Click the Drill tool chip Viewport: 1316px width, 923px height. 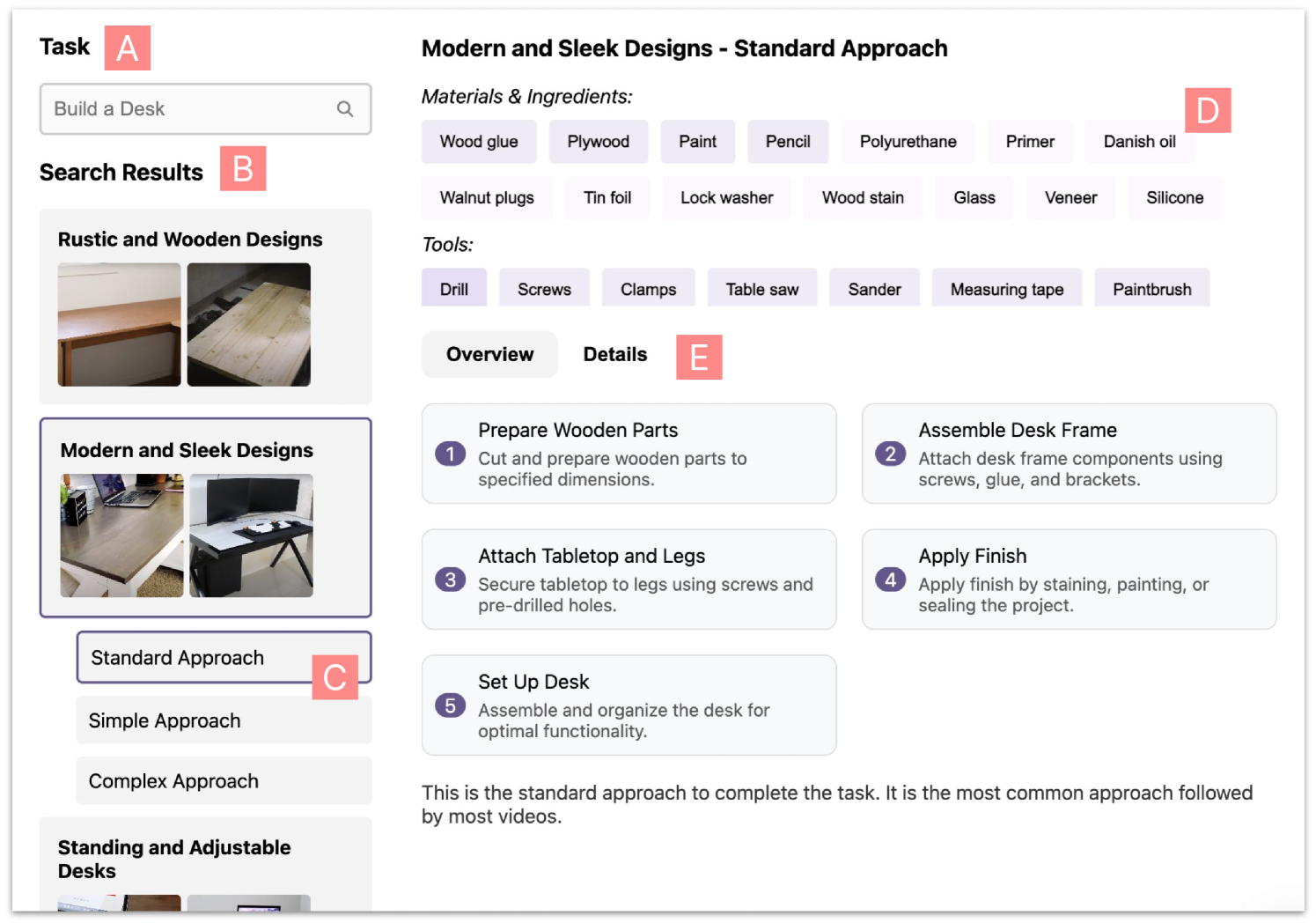click(454, 289)
